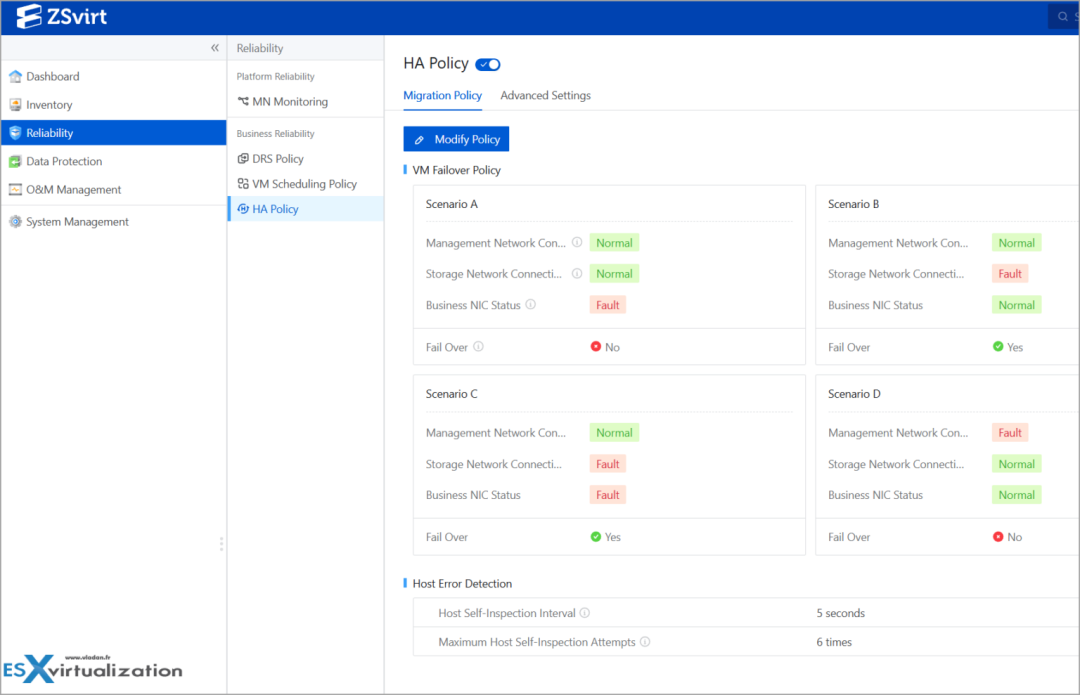Click the MN Monitoring icon
This screenshot has height=695, width=1080.
pos(243,101)
